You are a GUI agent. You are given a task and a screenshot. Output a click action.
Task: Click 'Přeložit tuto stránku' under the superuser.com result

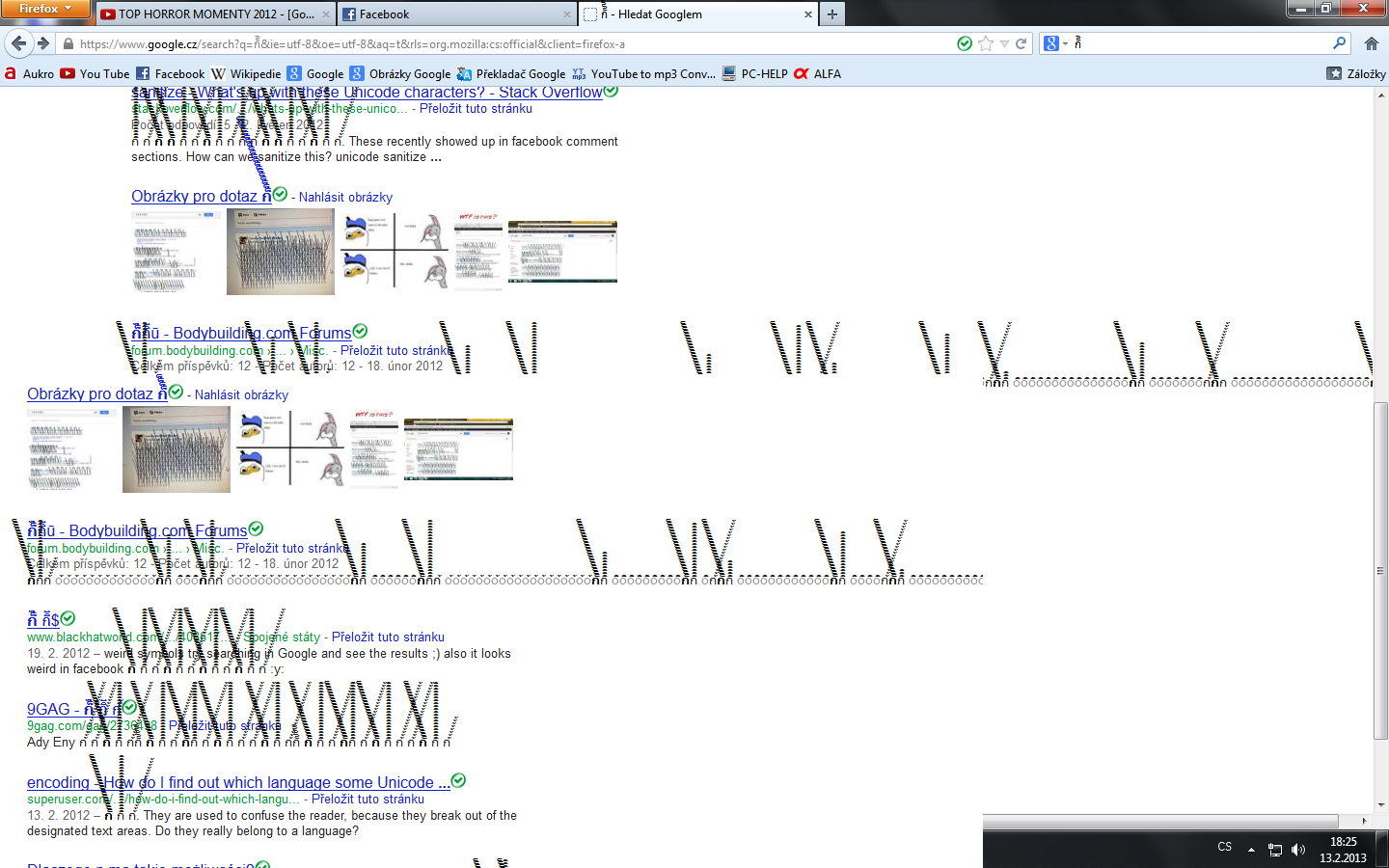[x=368, y=799]
